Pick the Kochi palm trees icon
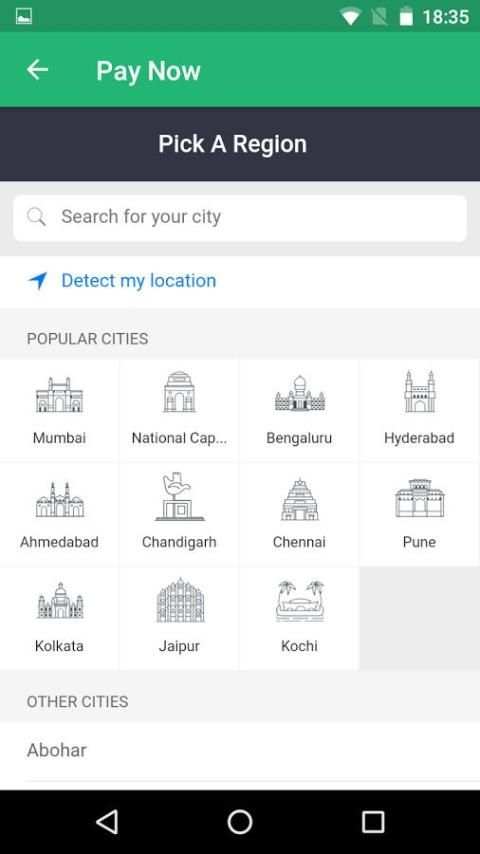The width and height of the screenshot is (480, 854). pos(299,601)
